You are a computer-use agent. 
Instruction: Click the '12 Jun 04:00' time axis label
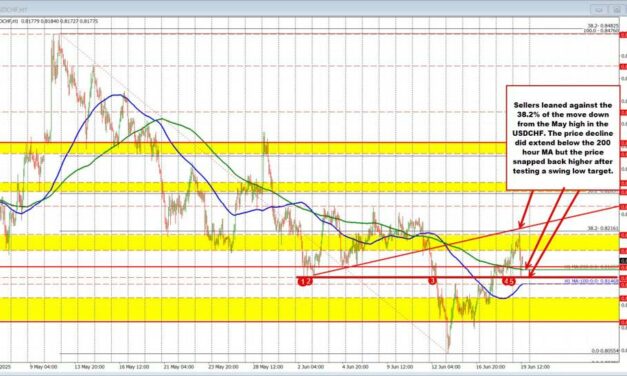(446, 366)
